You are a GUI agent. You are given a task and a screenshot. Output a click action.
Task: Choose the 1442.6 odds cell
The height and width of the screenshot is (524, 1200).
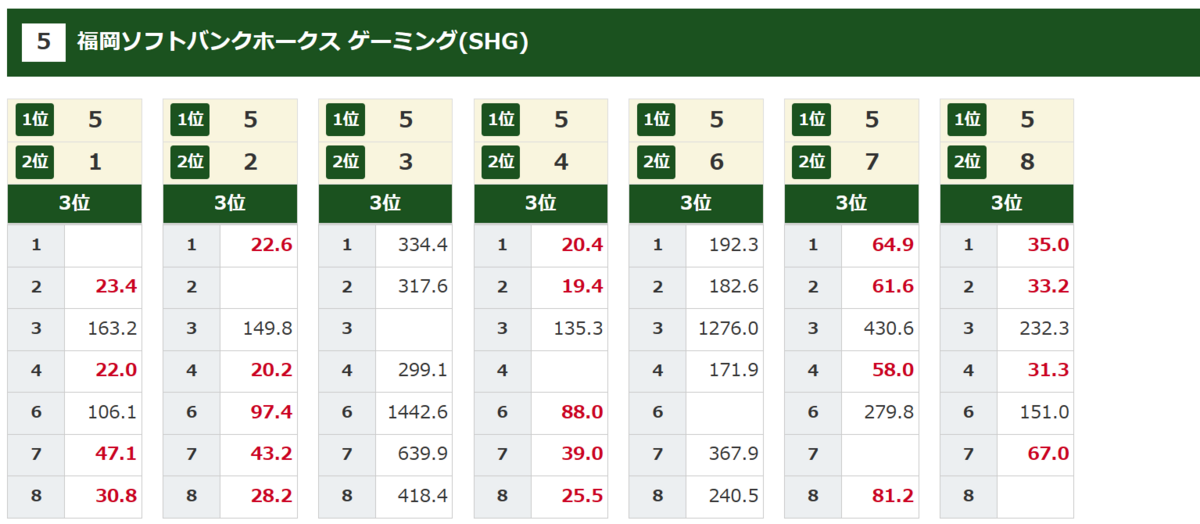pyautogui.click(x=414, y=412)
